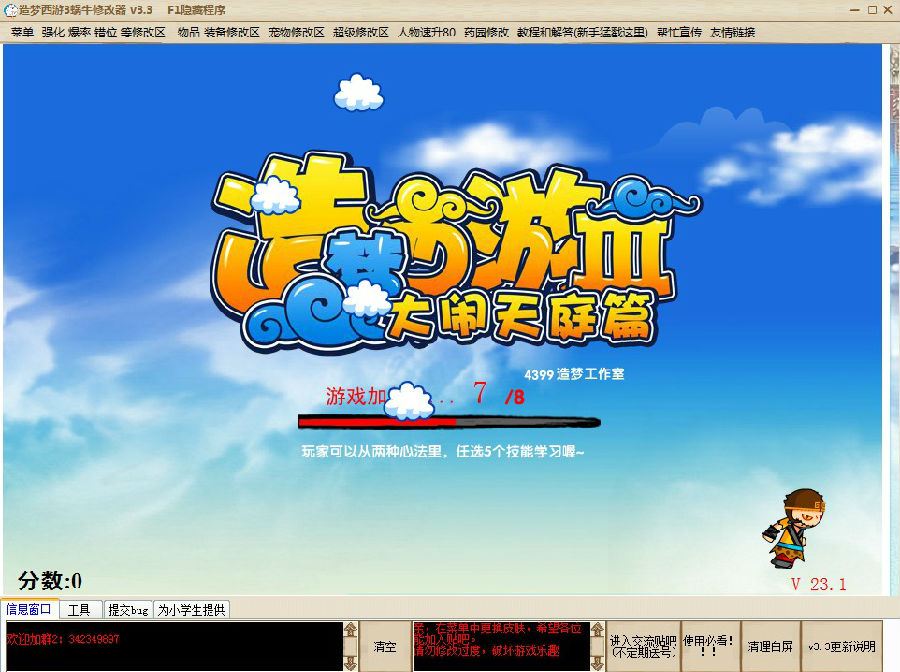The height and width of the screenshot is (672, 900).
Task: Open 药园修改 menu item
Action: [486, 32]
